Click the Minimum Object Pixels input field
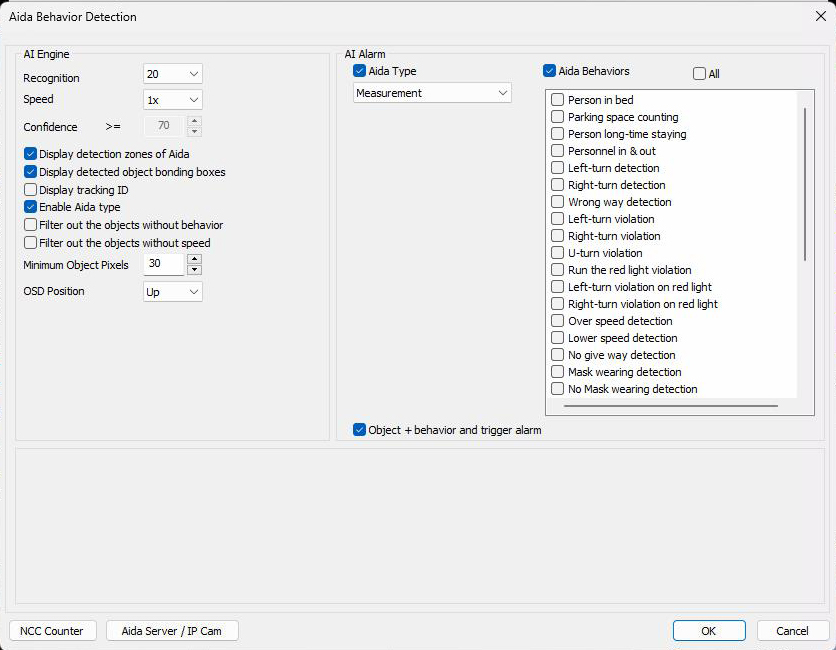The height and width of the screenshot is (650, 836). pos(164,264)
